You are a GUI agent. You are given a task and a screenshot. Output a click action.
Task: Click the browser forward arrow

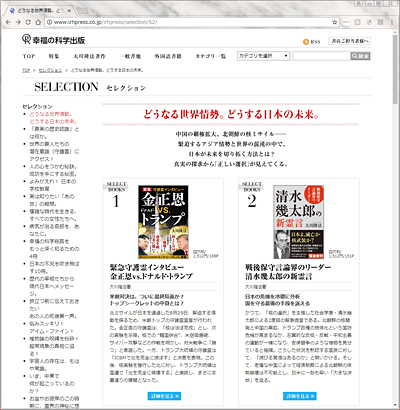coord(18,22)
